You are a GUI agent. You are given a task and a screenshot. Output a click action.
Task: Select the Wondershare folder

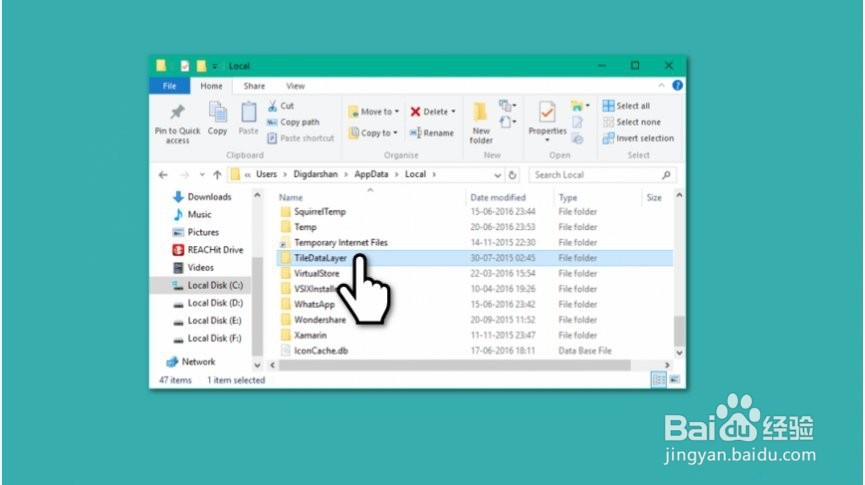click(x=474, y=320)
